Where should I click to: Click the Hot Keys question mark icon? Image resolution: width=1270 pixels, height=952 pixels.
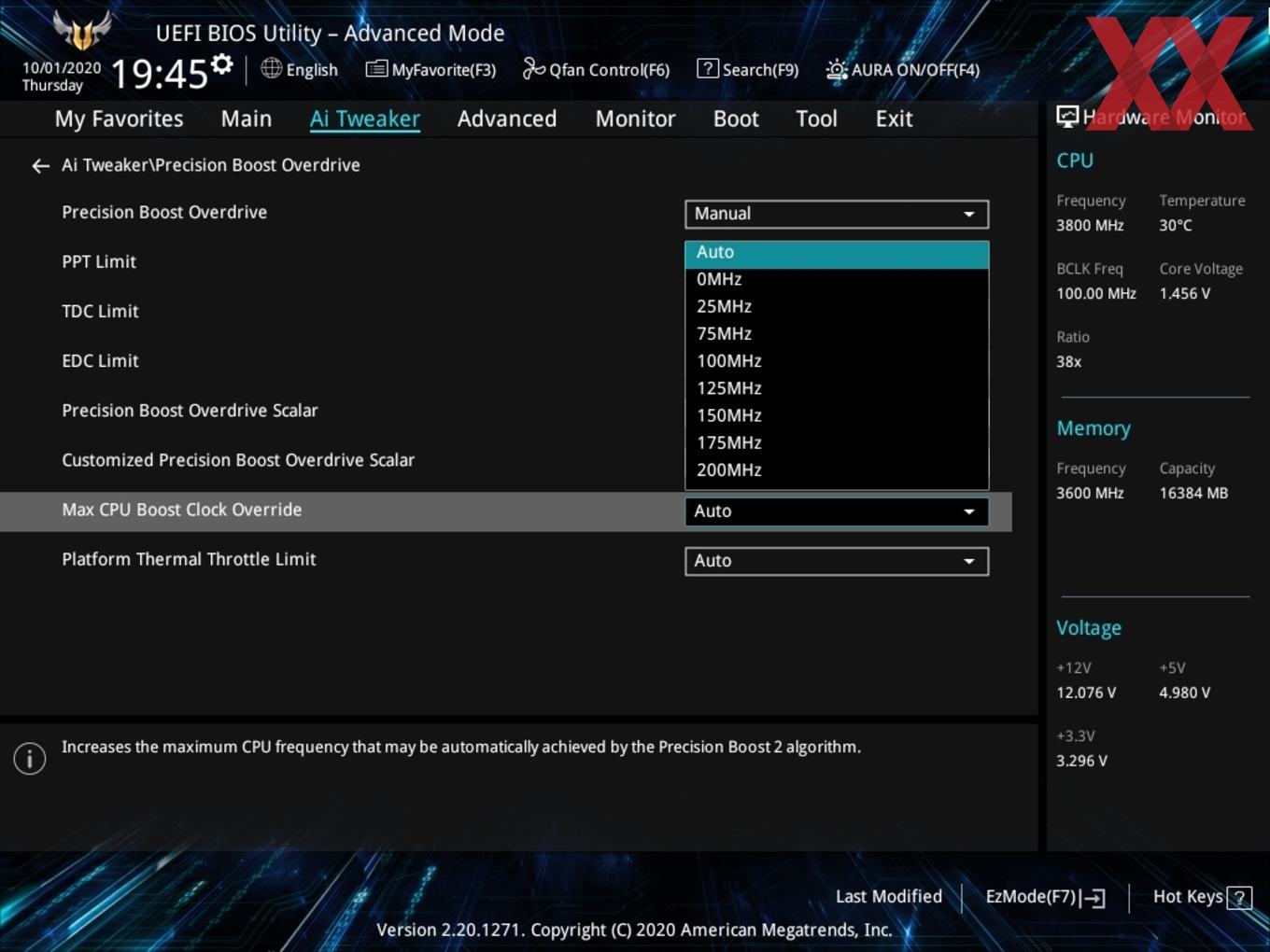coord(1239,898)
